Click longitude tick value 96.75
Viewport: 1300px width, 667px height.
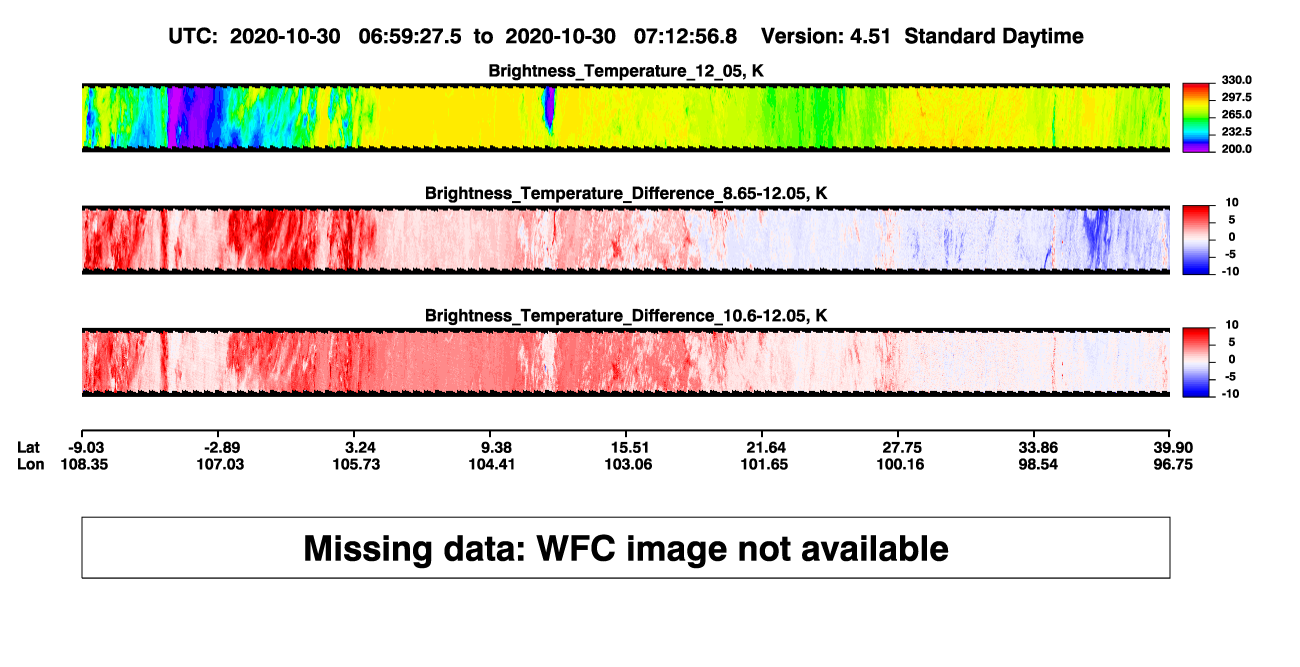(1172, 464)
